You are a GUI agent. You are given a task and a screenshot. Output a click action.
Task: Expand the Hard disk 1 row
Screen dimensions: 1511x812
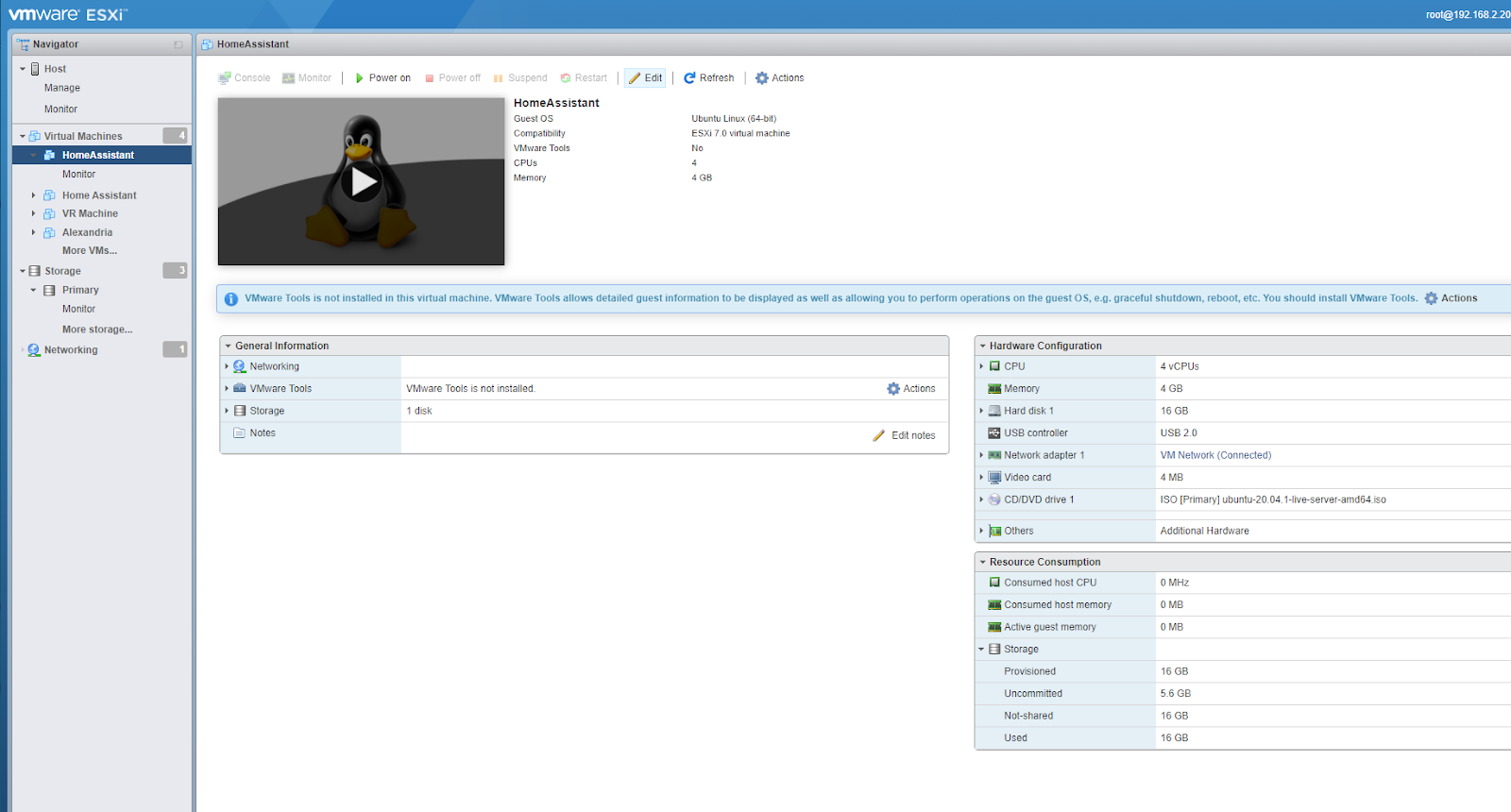tap(981, 411)
